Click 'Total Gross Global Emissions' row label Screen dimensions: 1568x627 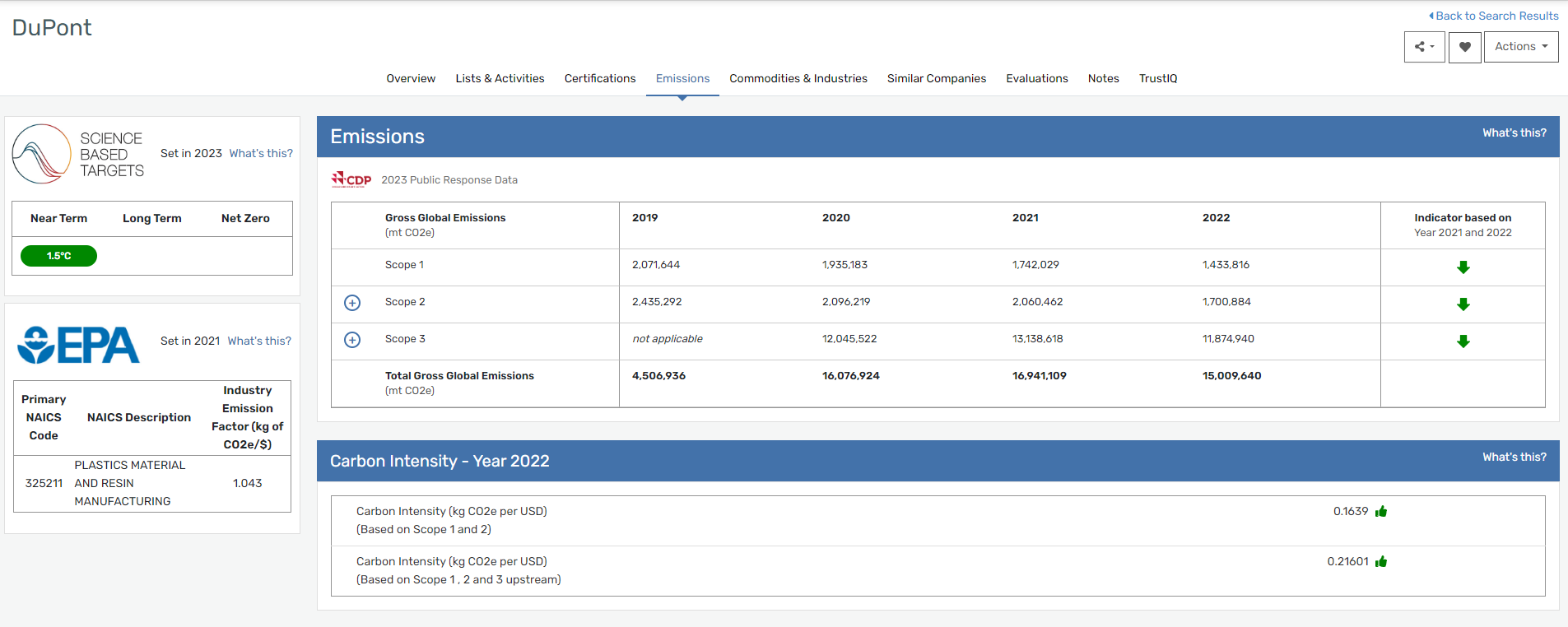(459, 376)
